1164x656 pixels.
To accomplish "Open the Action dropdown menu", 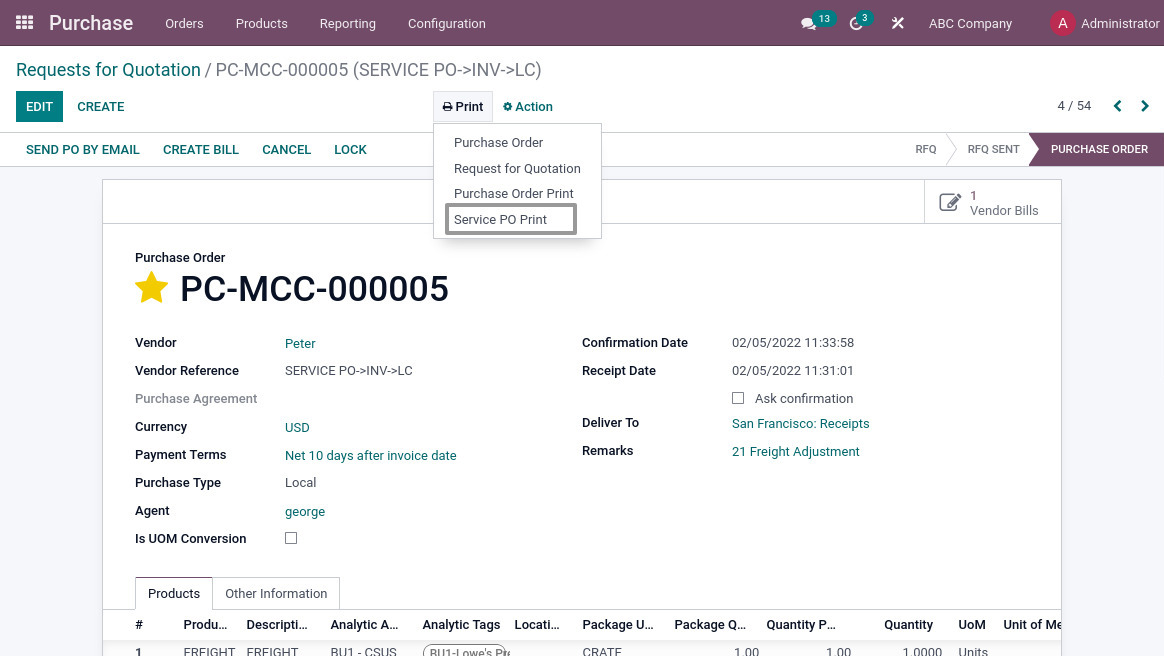I will [527, 106].
